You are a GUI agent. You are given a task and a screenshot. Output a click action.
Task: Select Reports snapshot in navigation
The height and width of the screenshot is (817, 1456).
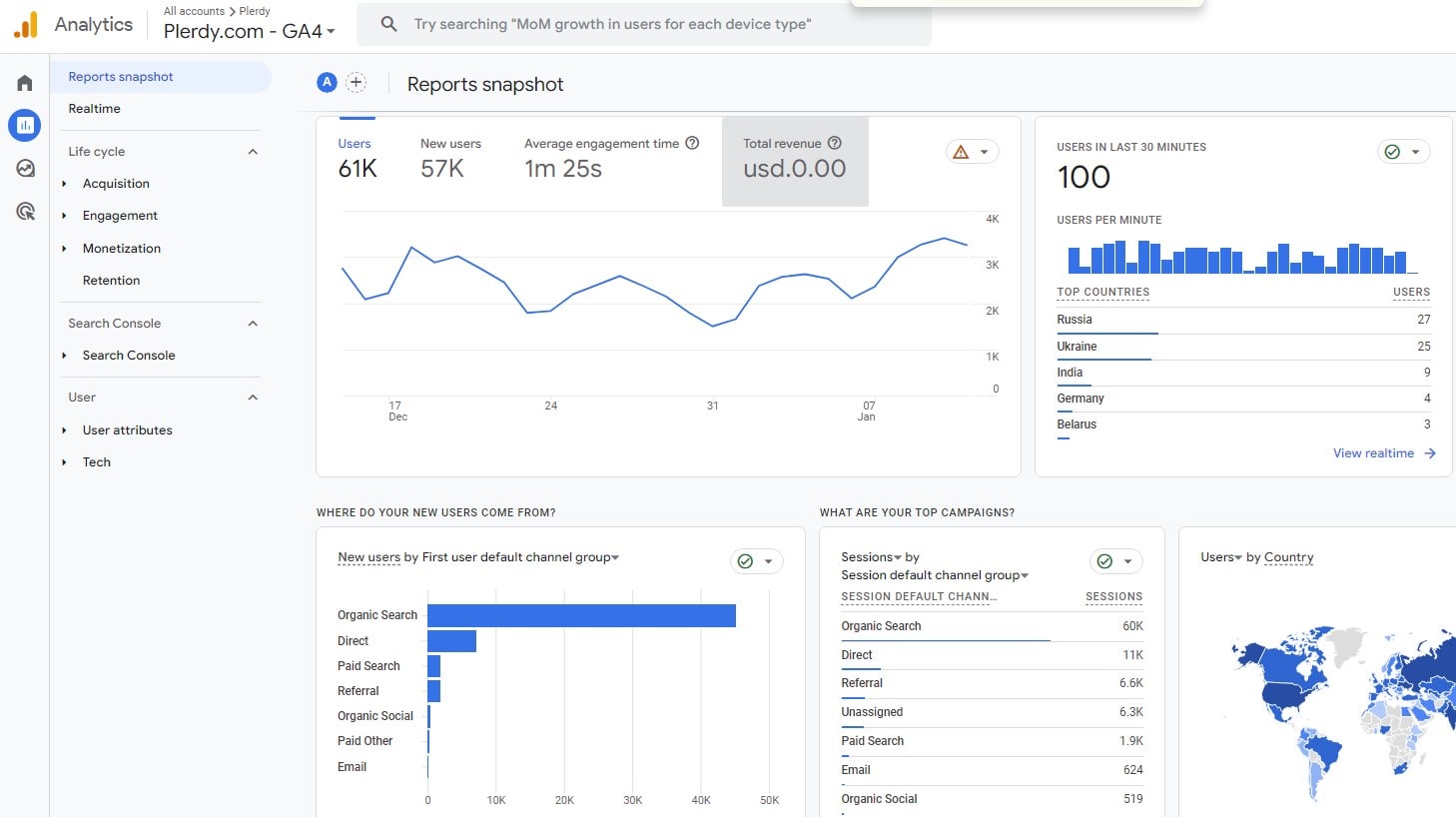coord(161,77)
